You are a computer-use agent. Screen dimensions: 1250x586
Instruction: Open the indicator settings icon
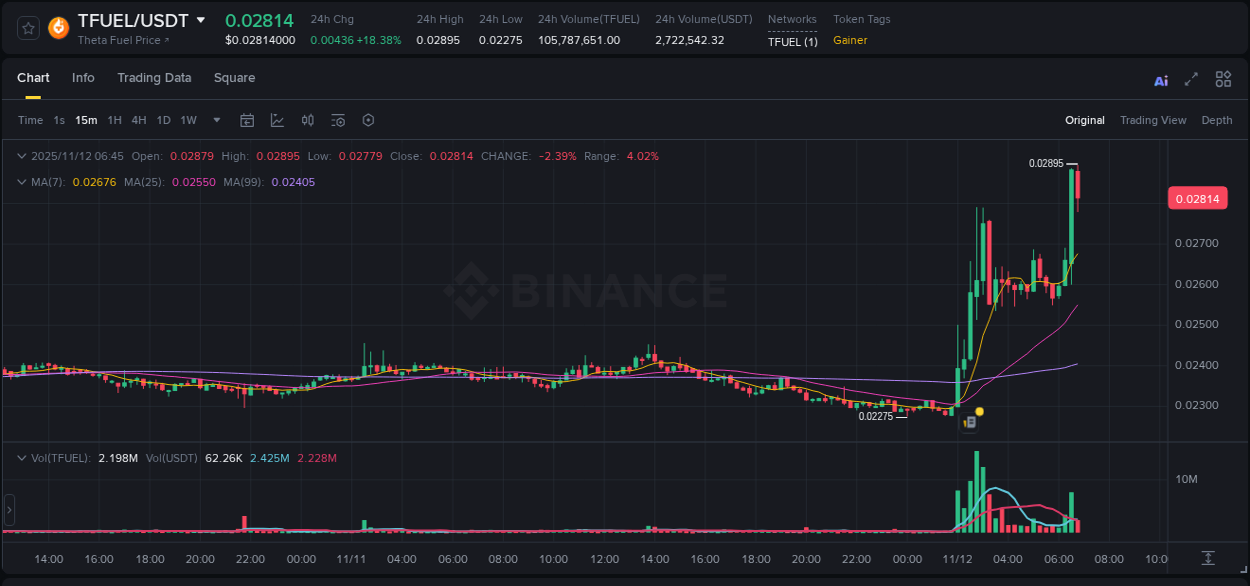[x=337, y=120]
